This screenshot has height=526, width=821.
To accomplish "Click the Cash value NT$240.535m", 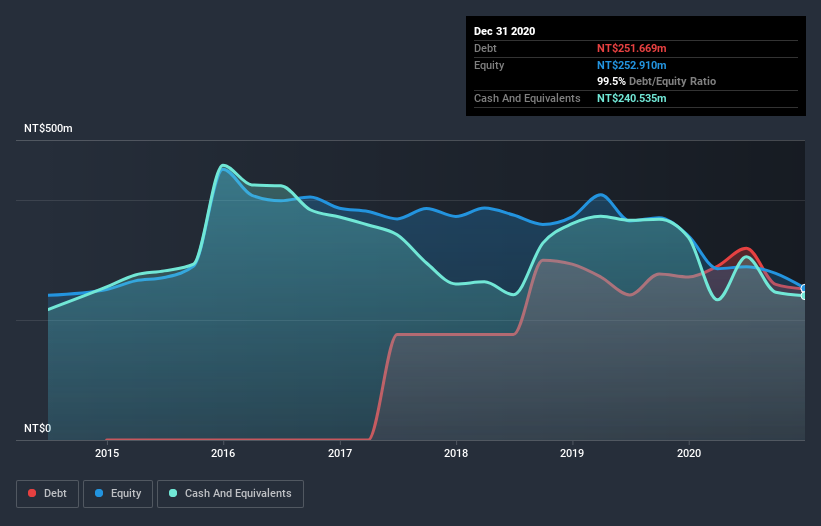I will tap(631, 98).
